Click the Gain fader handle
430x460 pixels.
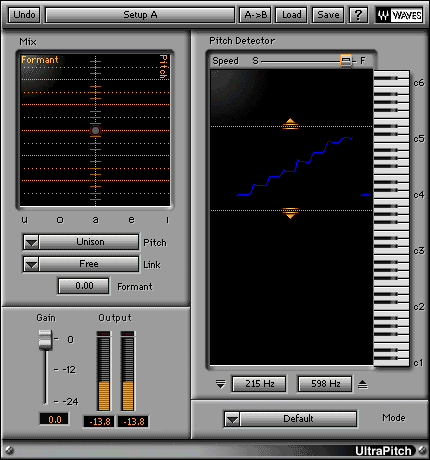[x=45, y=340]
